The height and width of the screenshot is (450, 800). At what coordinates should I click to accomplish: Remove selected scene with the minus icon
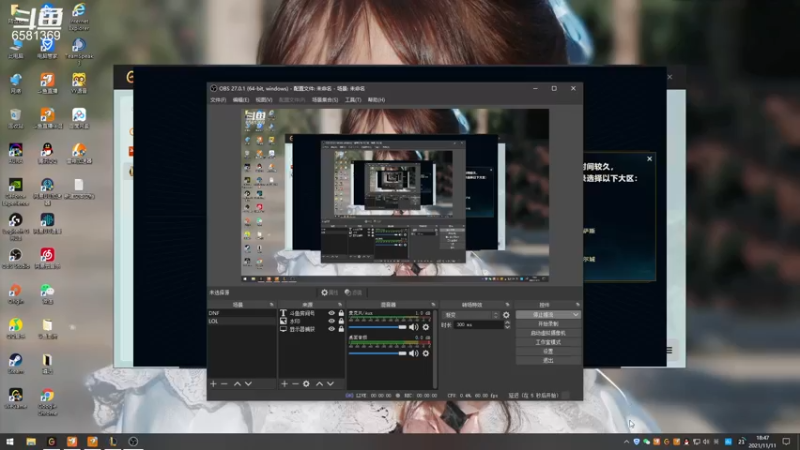[224, 384]
